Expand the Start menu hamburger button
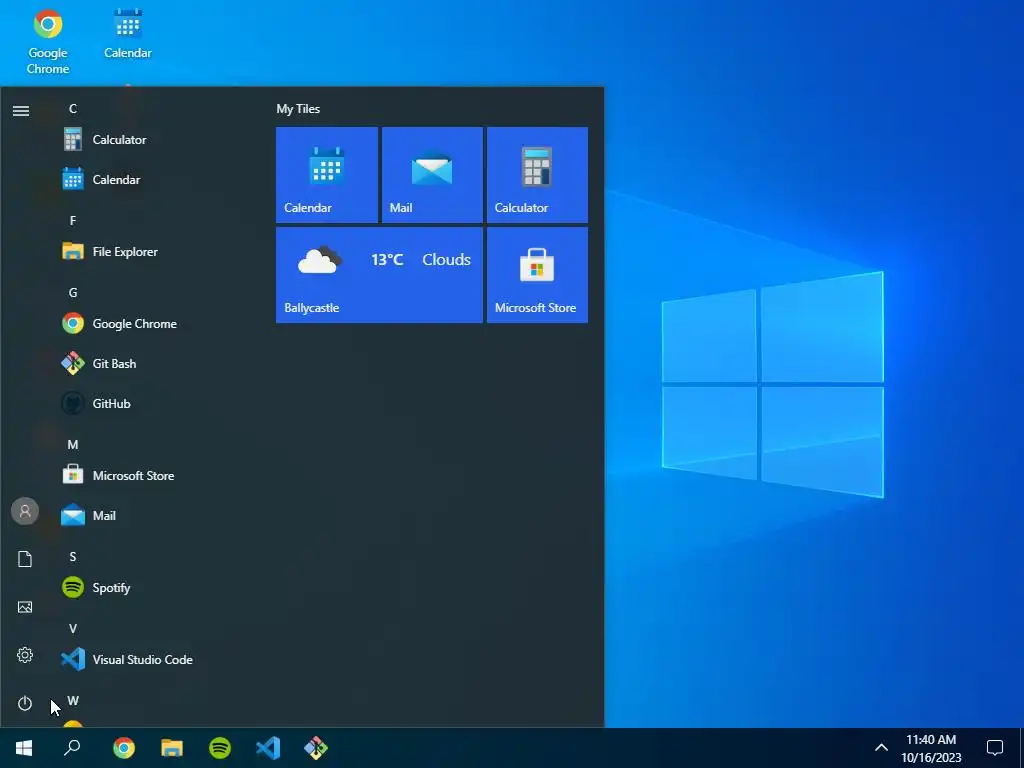The height and width of the screenshot is (768, 1024). coord(21,111)
